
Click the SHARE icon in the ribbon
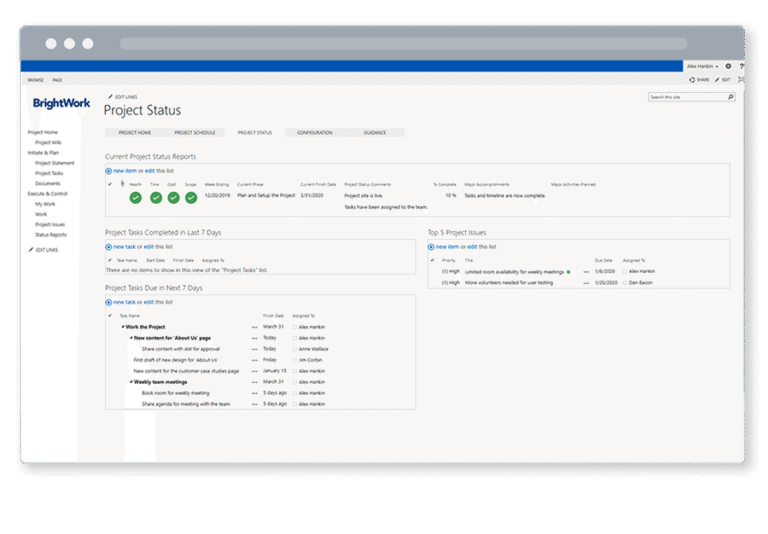coord(699,79)
